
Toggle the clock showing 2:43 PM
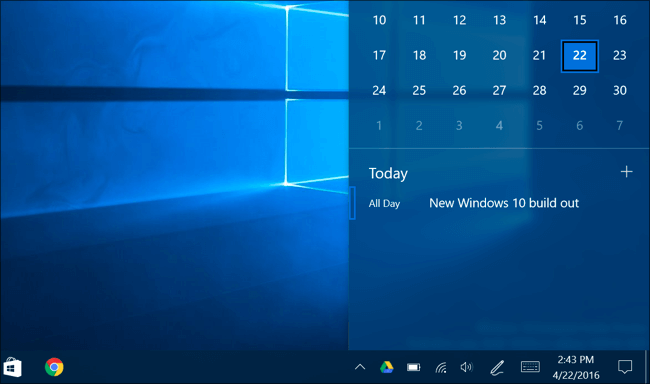pyautogui.click(x=575, y=367)
